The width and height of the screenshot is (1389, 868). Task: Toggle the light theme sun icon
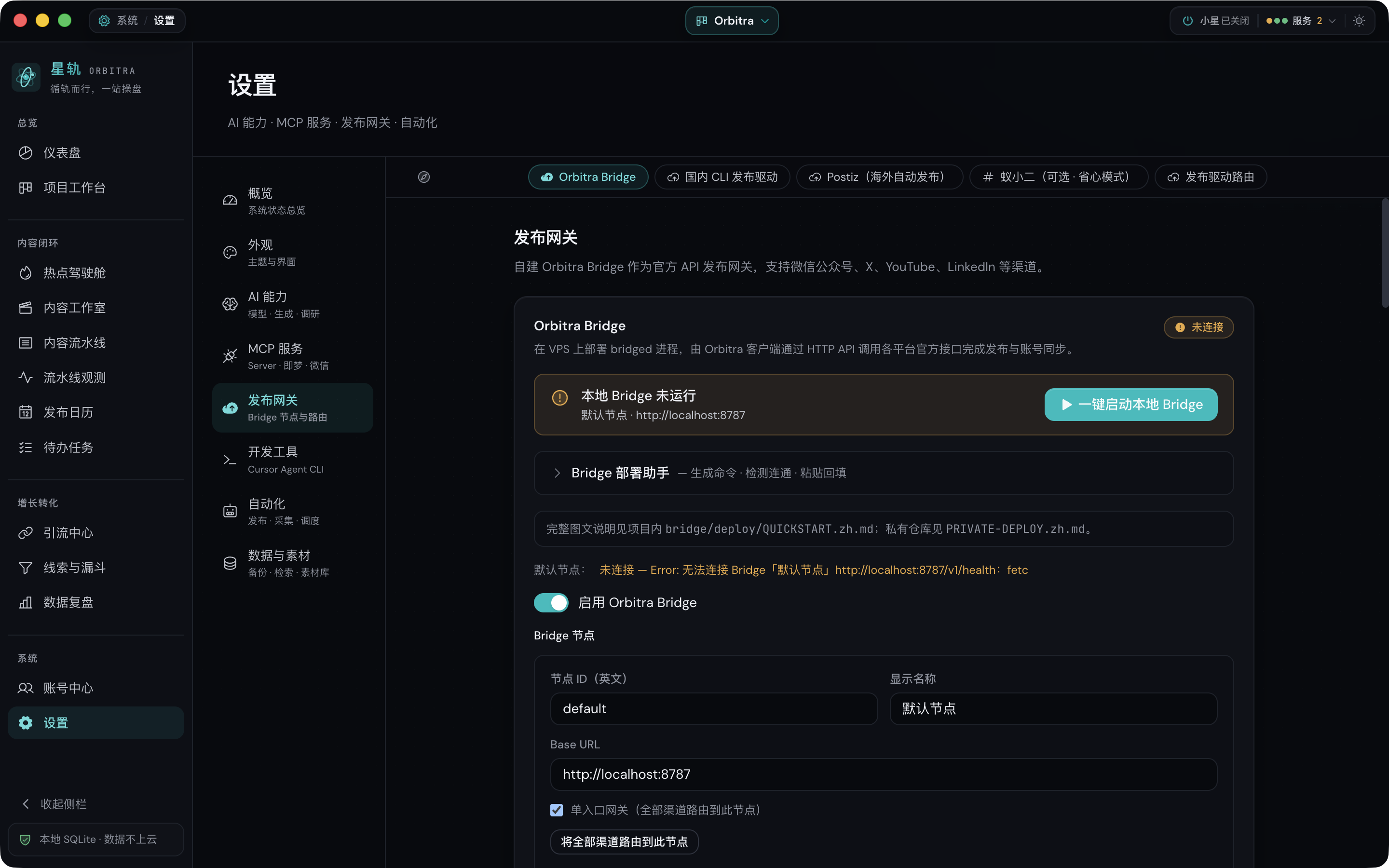1359,21
